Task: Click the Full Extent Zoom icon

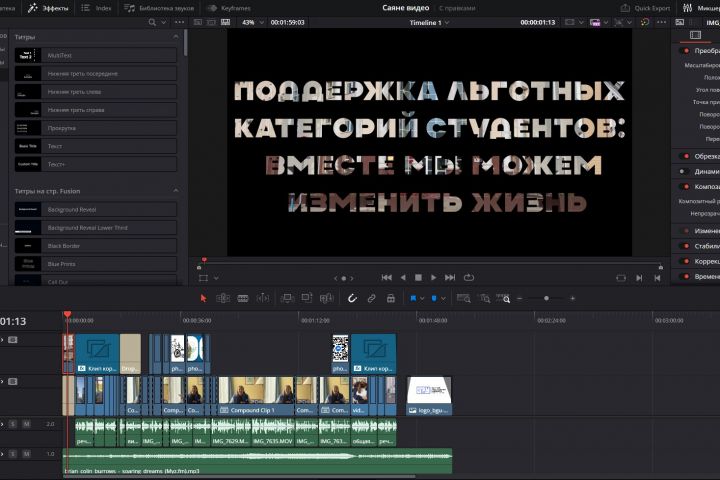Action: point(463,299)
